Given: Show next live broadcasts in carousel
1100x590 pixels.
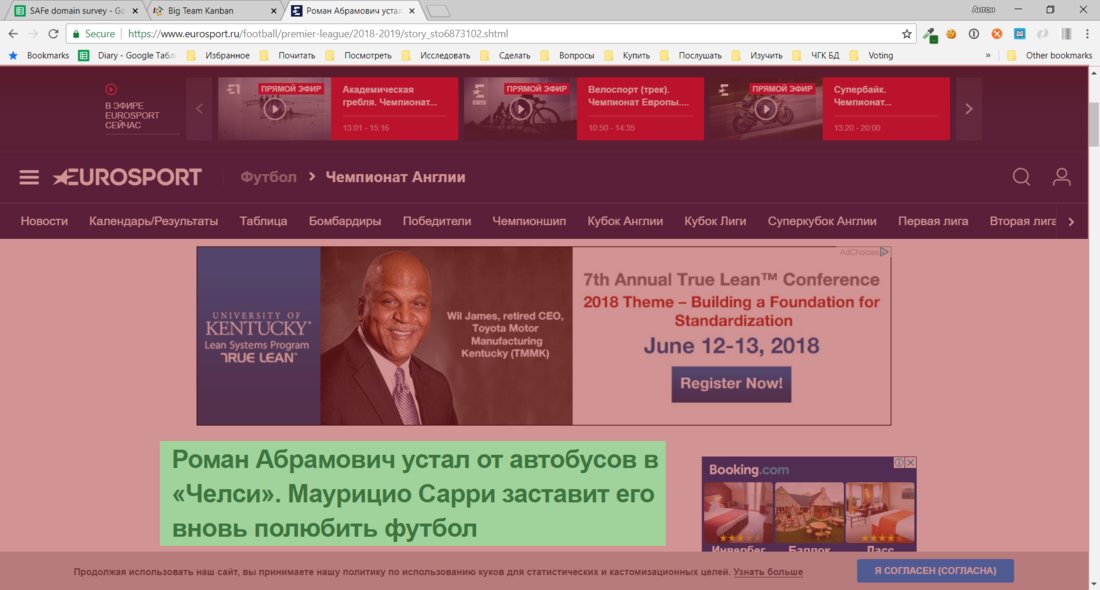Looking at the screenshot, I should click(969, 109).
